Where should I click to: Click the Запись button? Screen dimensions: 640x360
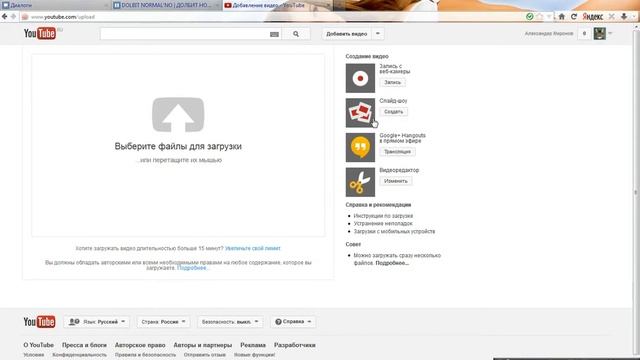coord(393,82)
